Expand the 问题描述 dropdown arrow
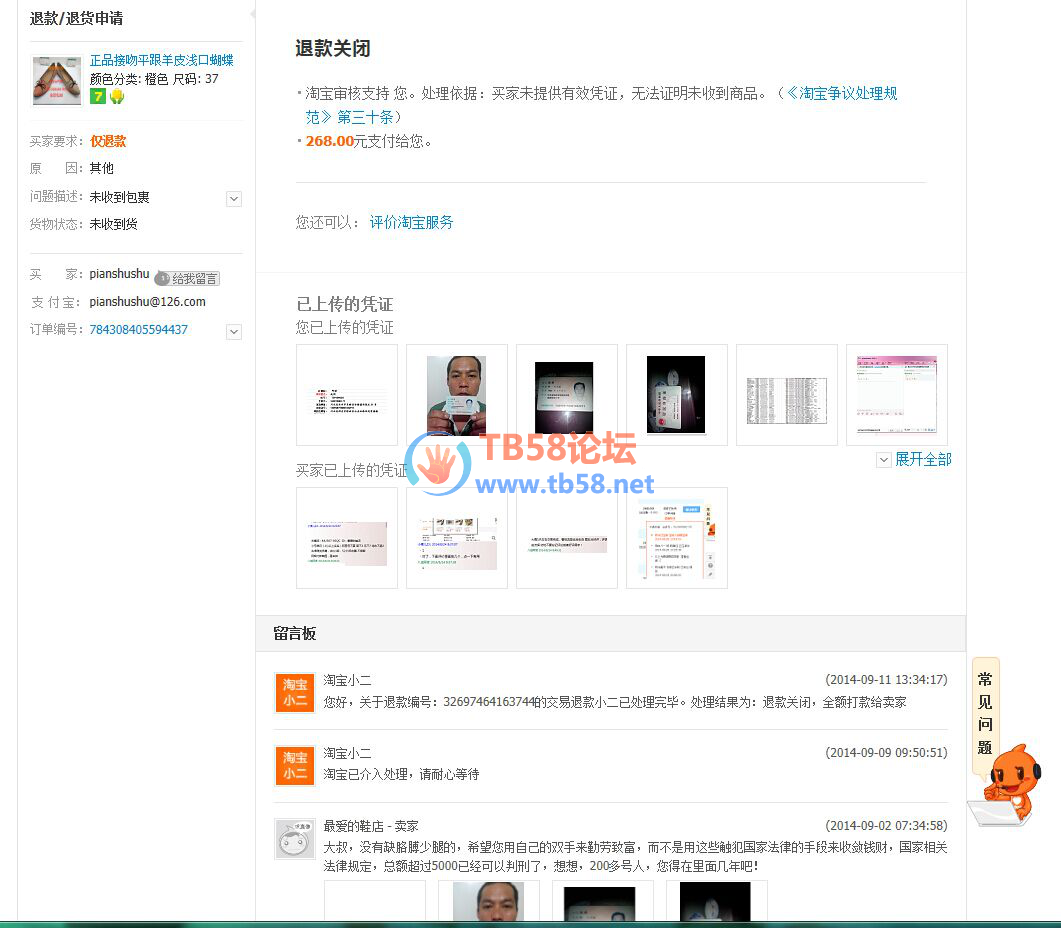 (x=234, y=199)
